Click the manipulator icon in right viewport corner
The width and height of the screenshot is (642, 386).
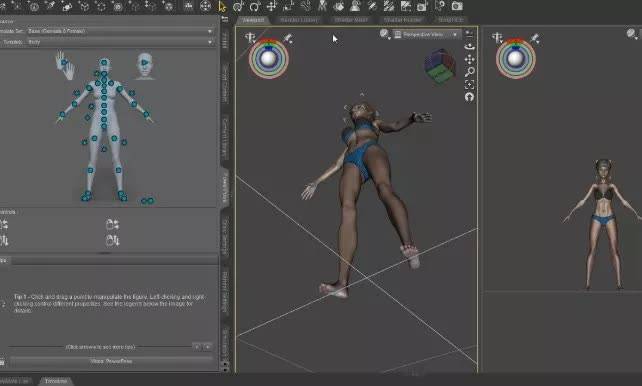[497, 38]
